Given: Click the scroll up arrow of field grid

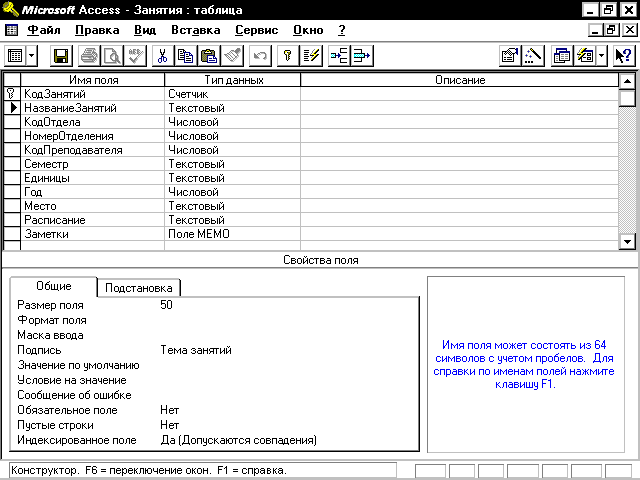Looking at the screenshot, I should coord(627,81).
